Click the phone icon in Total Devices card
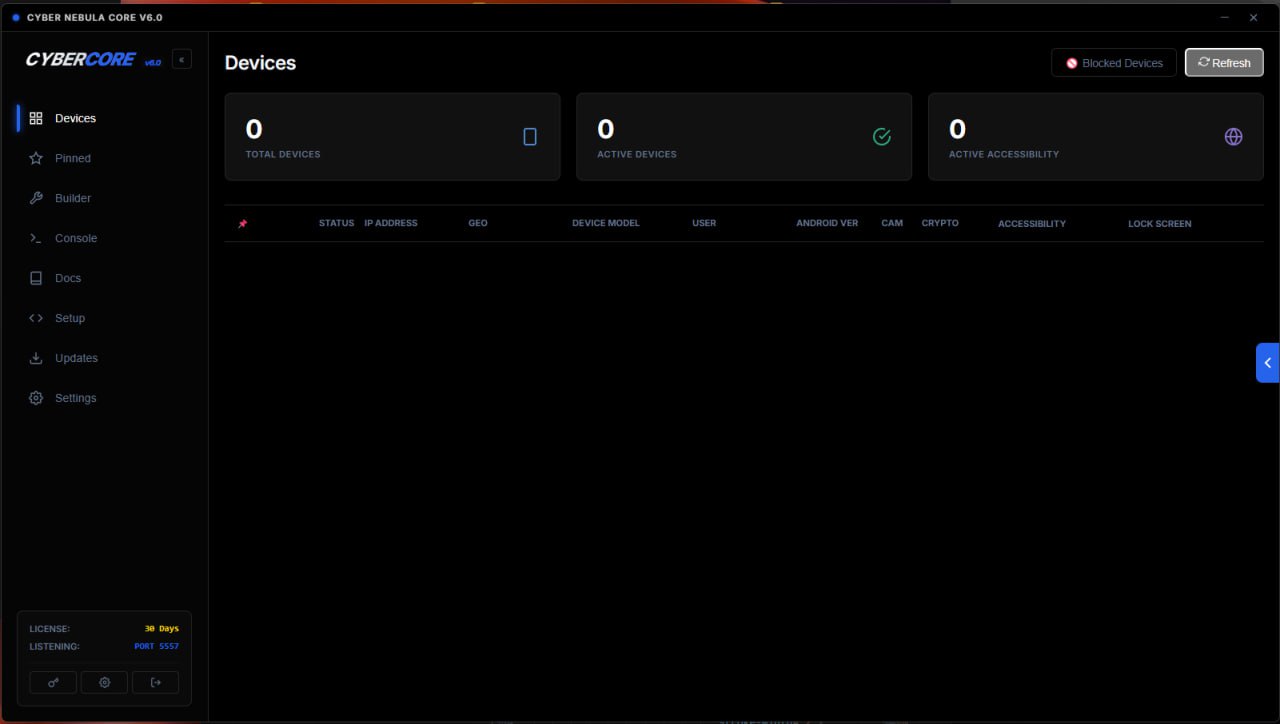 (530, 137)
